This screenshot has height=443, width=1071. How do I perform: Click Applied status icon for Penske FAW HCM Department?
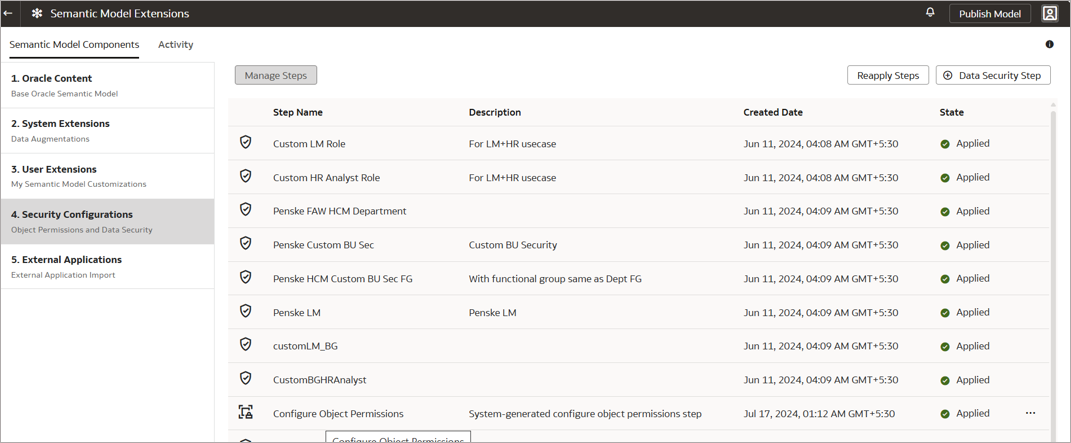(945, 212)
